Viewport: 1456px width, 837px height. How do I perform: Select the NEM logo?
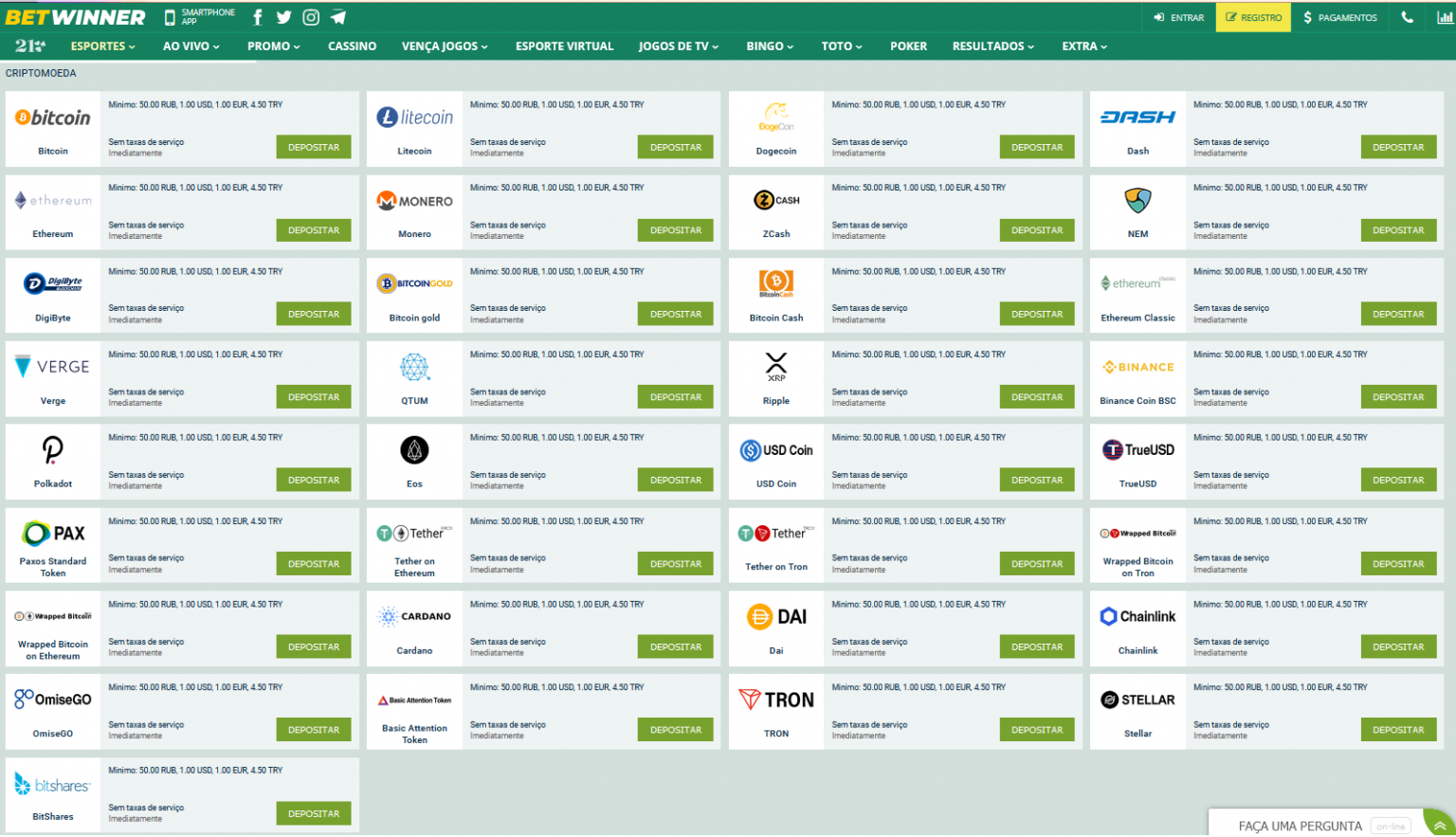[1137, 200]
